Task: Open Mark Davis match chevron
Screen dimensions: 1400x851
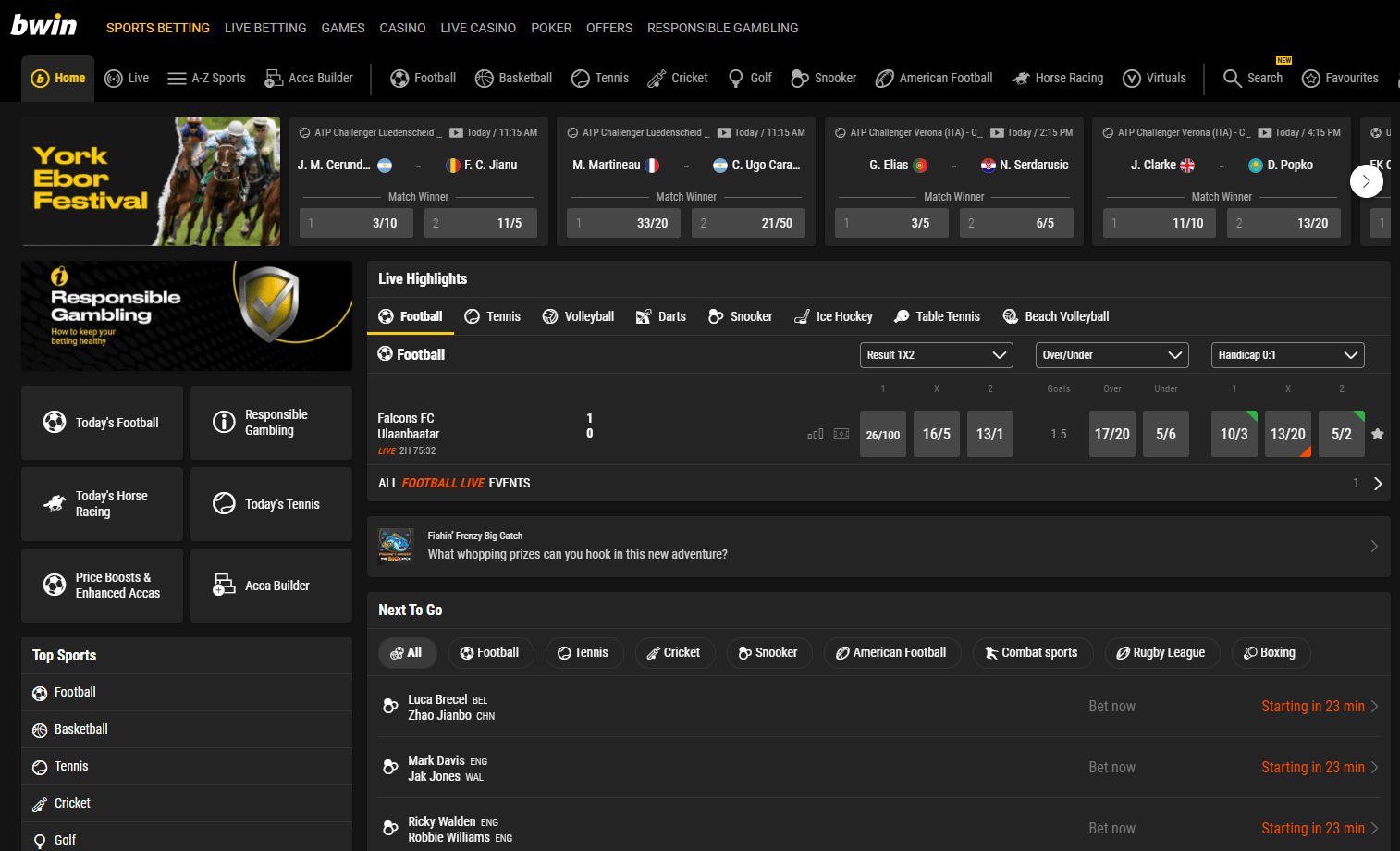Action: [1374, 768]
